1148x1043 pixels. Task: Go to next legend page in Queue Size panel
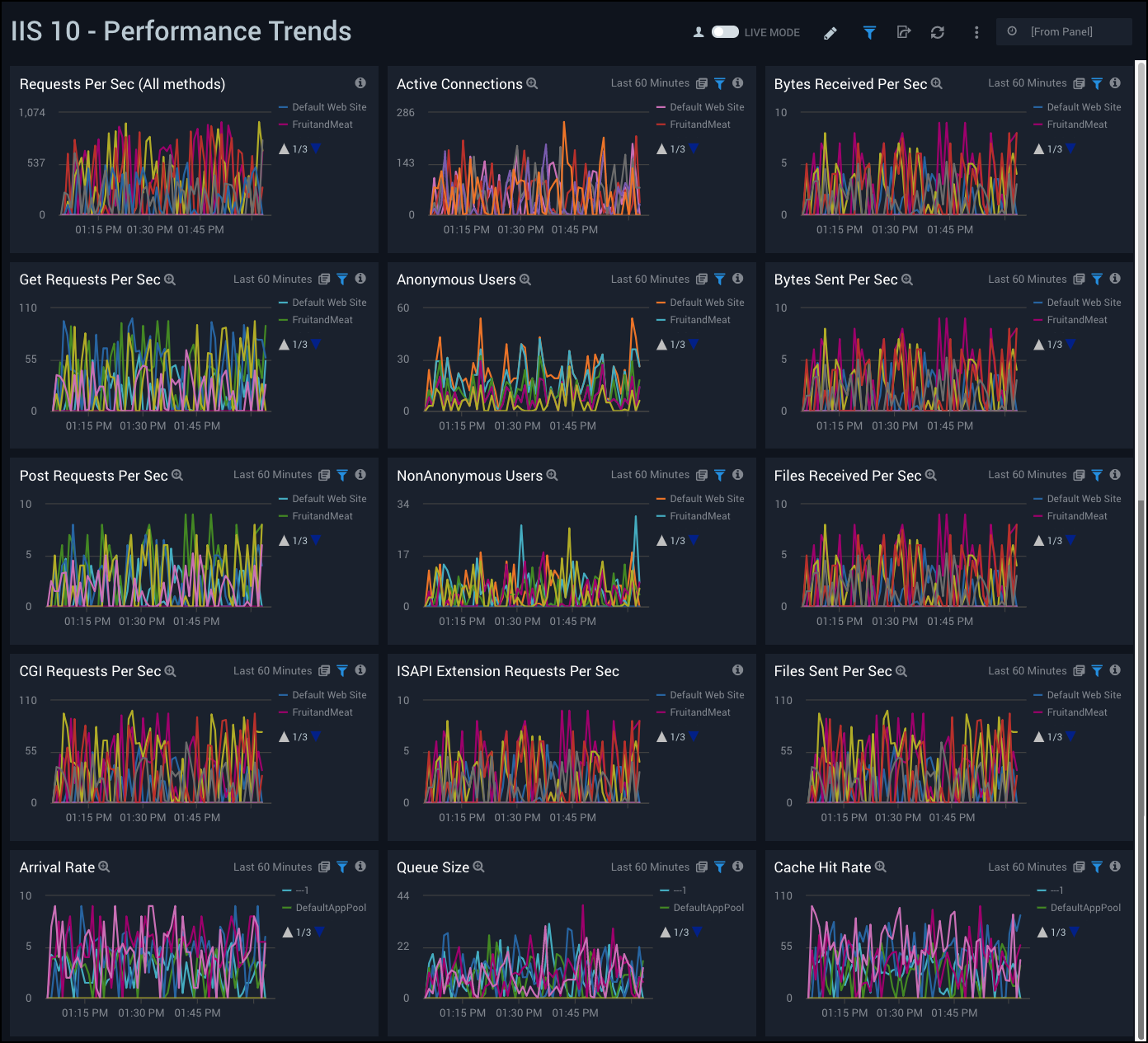pyautogui.click(x=697, y=932)
